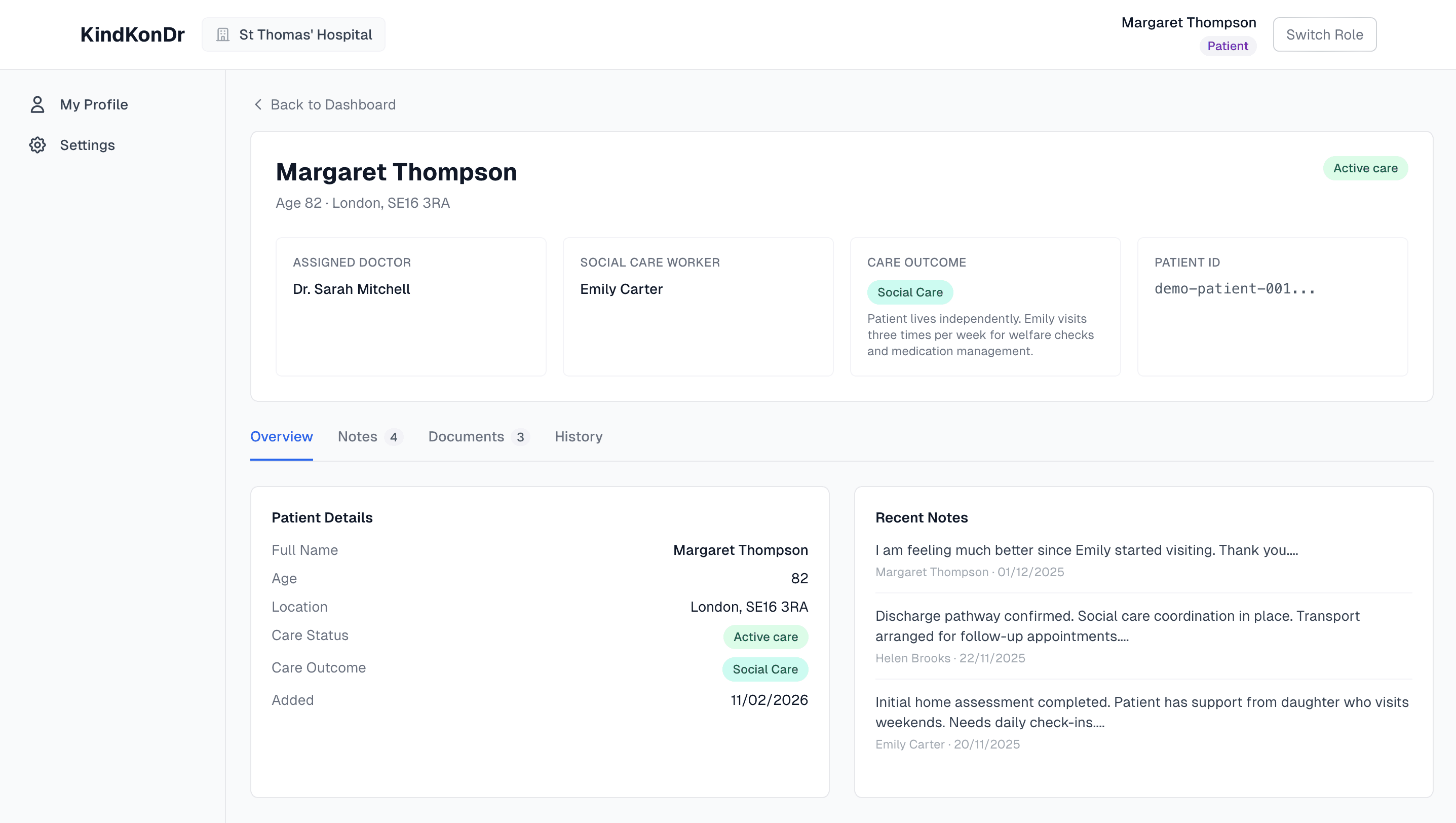This screenshot has width=1456, height=823.
Task: Go back to Dashboard link
Action: point(332,104)
